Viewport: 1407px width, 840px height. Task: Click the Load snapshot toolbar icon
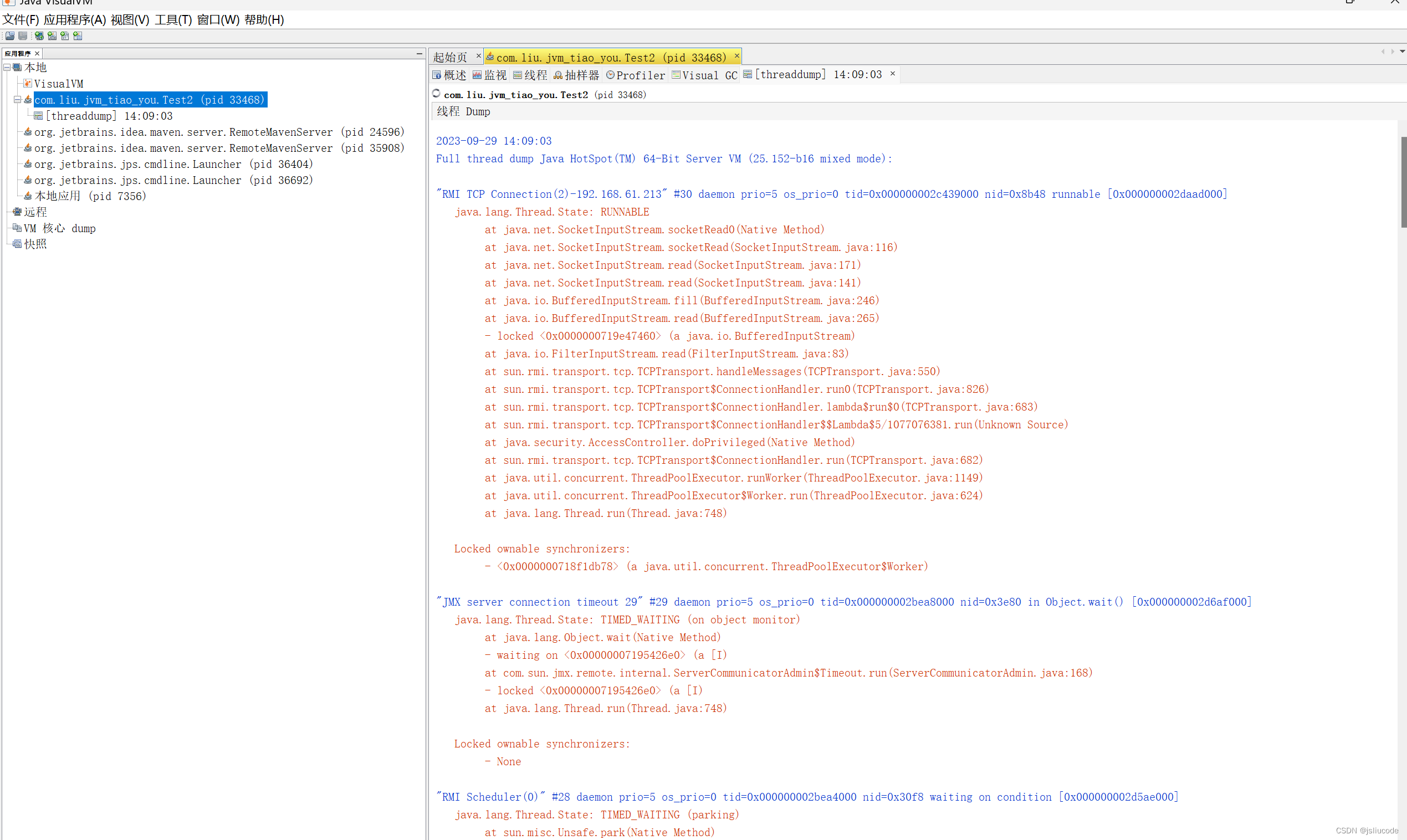pos(10,35)
